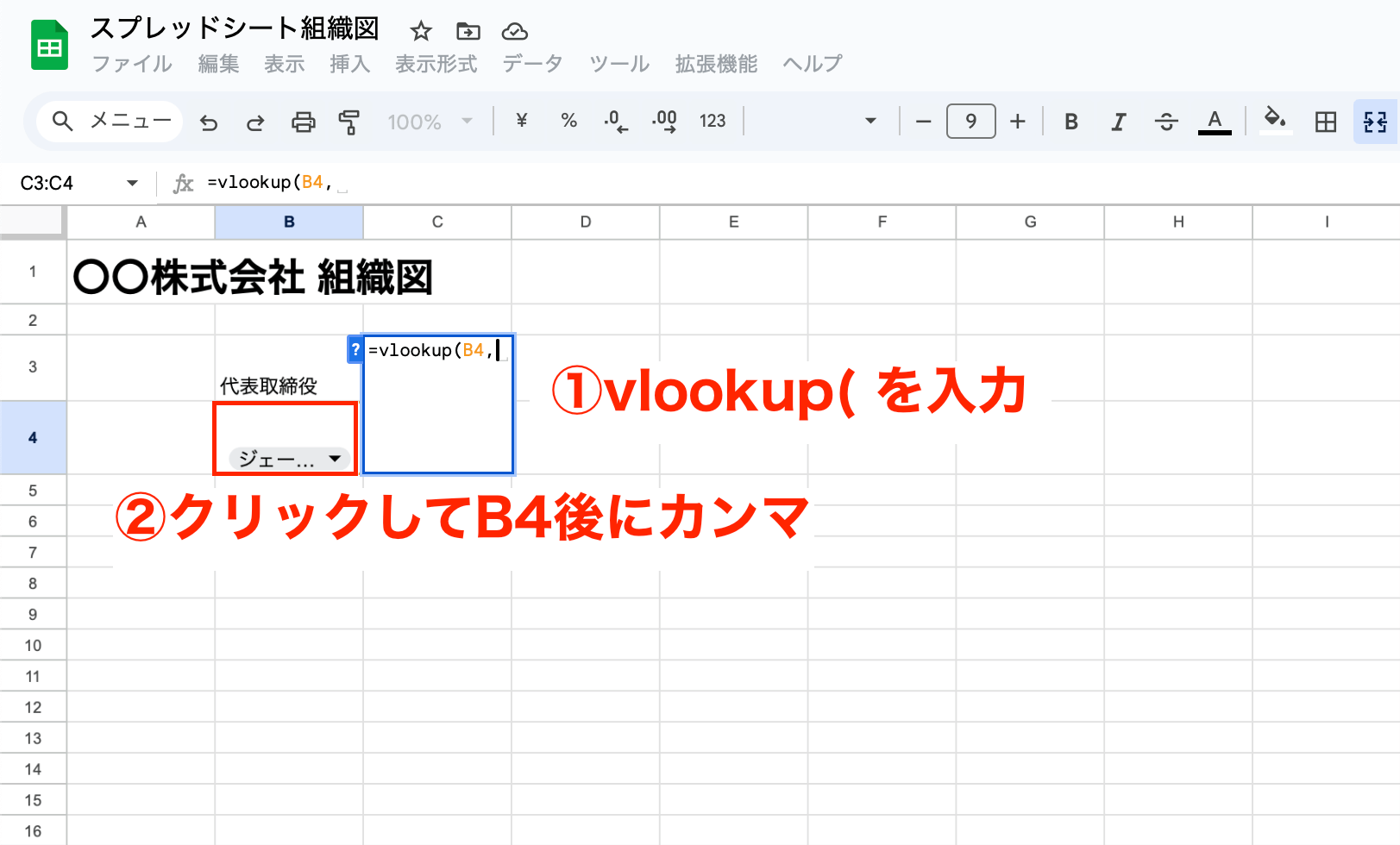The height and width of the screenshot is (845, 1400).
Task: Click the Redo icon
Action: [x=255, y=122]
